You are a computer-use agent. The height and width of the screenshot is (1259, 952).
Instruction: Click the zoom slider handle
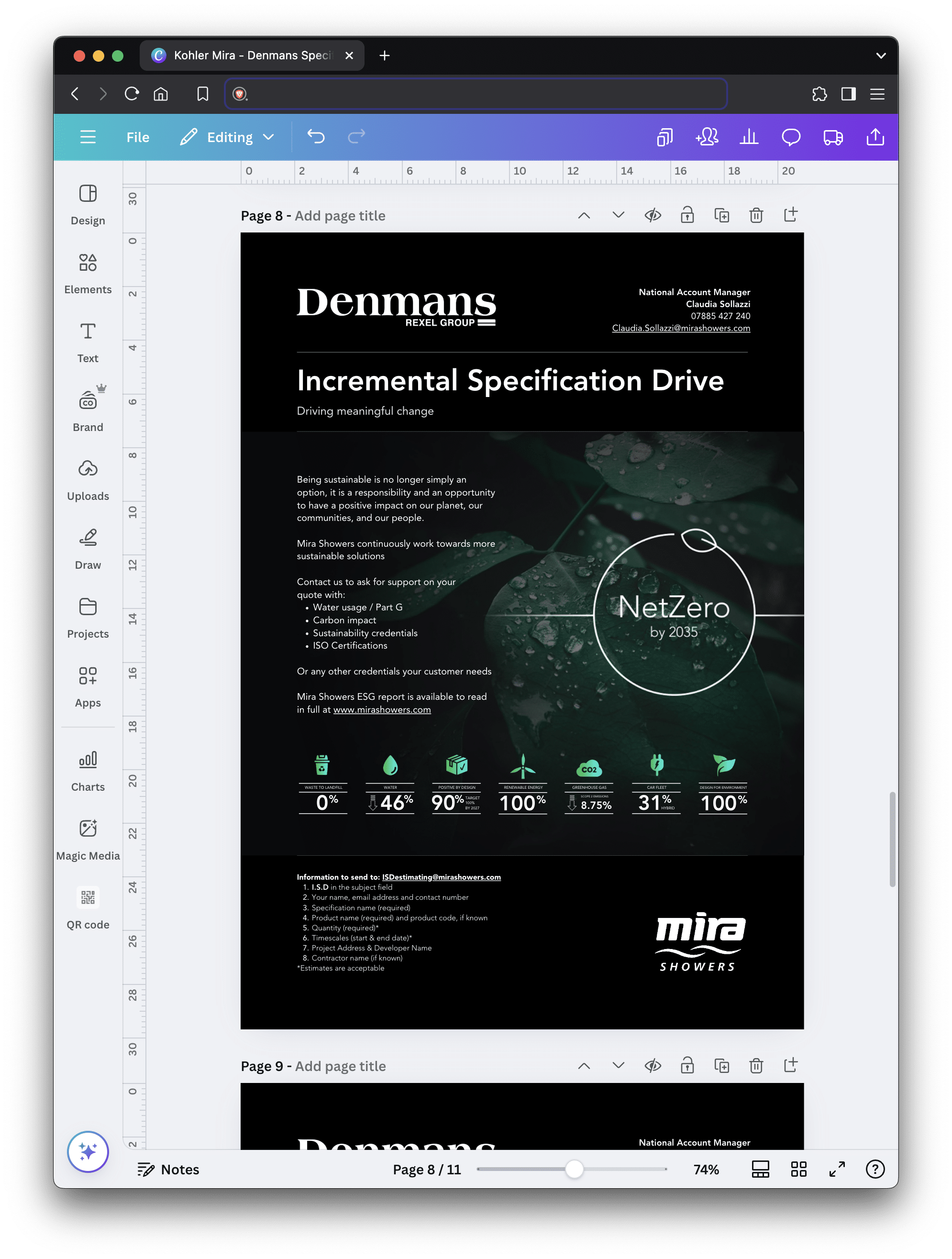(574, 1169)
